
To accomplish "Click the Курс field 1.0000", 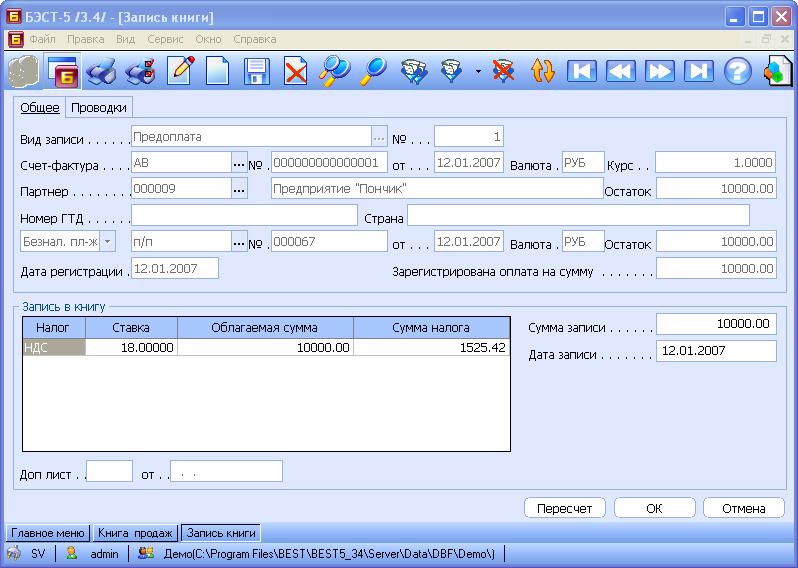I will point(715,162).
